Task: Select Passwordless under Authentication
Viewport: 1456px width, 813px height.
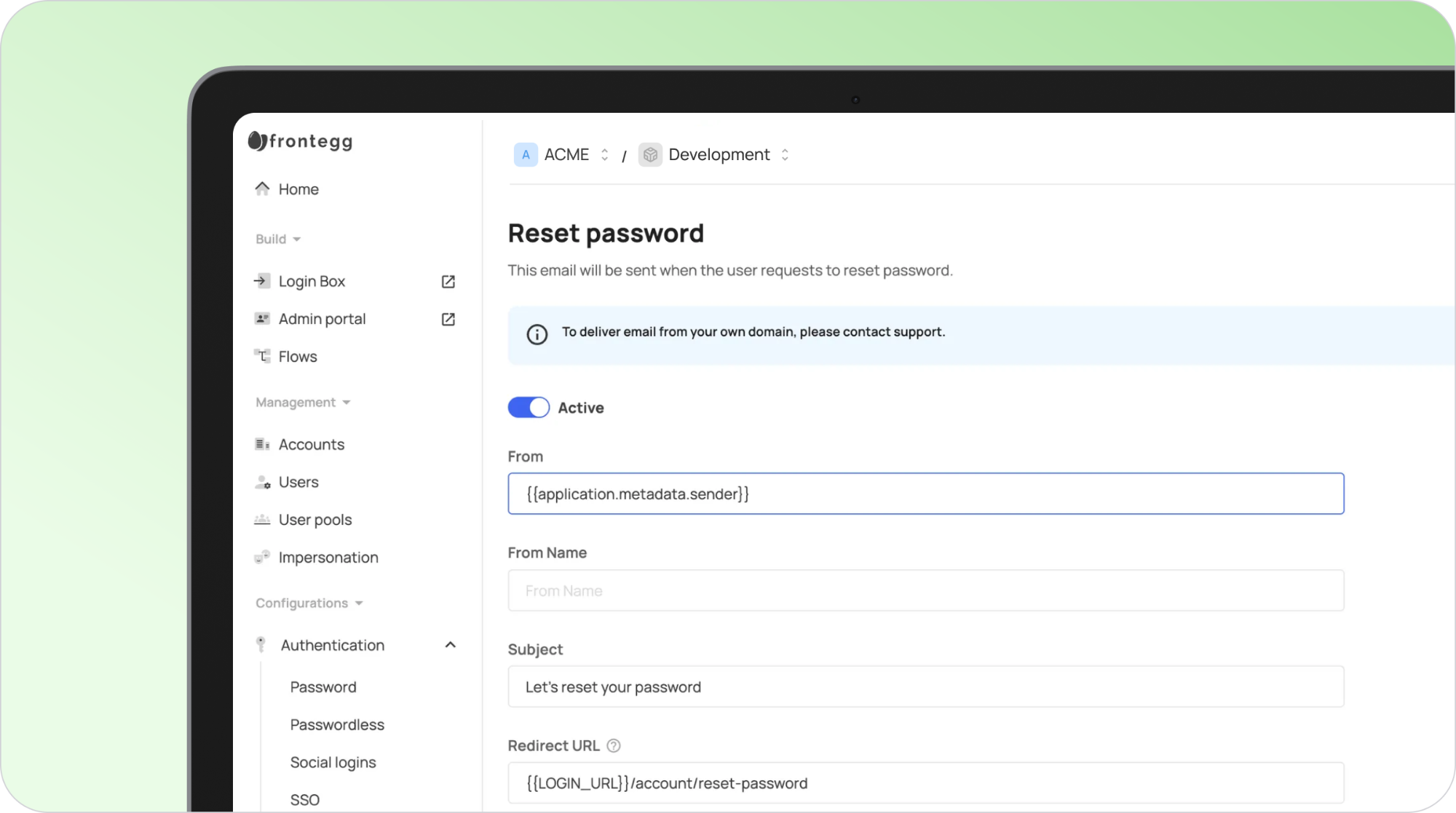Action: [x=337, y=725]
